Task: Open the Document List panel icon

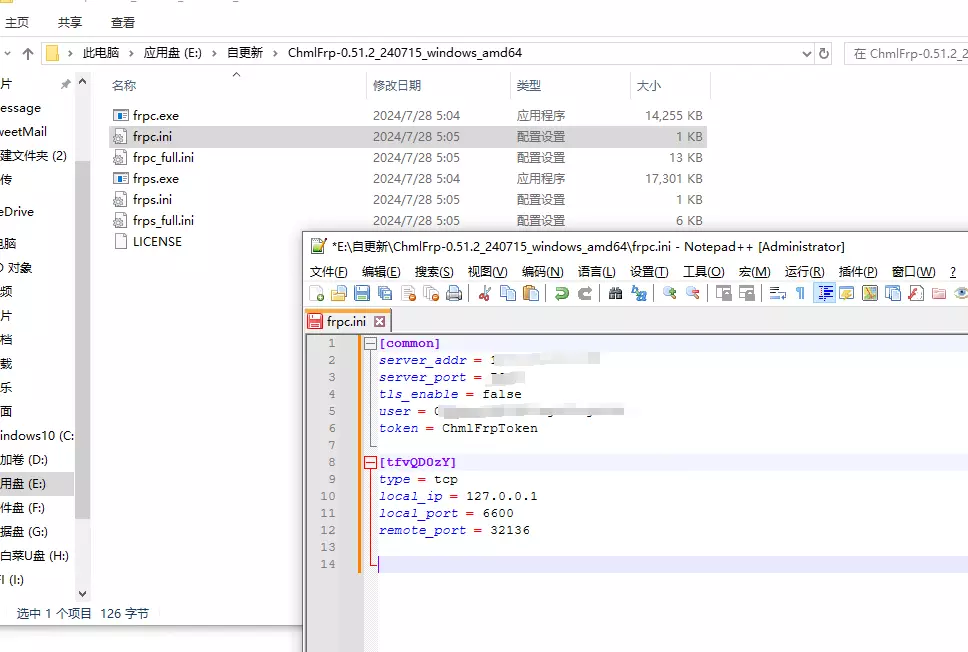Action: pos(893,293)
